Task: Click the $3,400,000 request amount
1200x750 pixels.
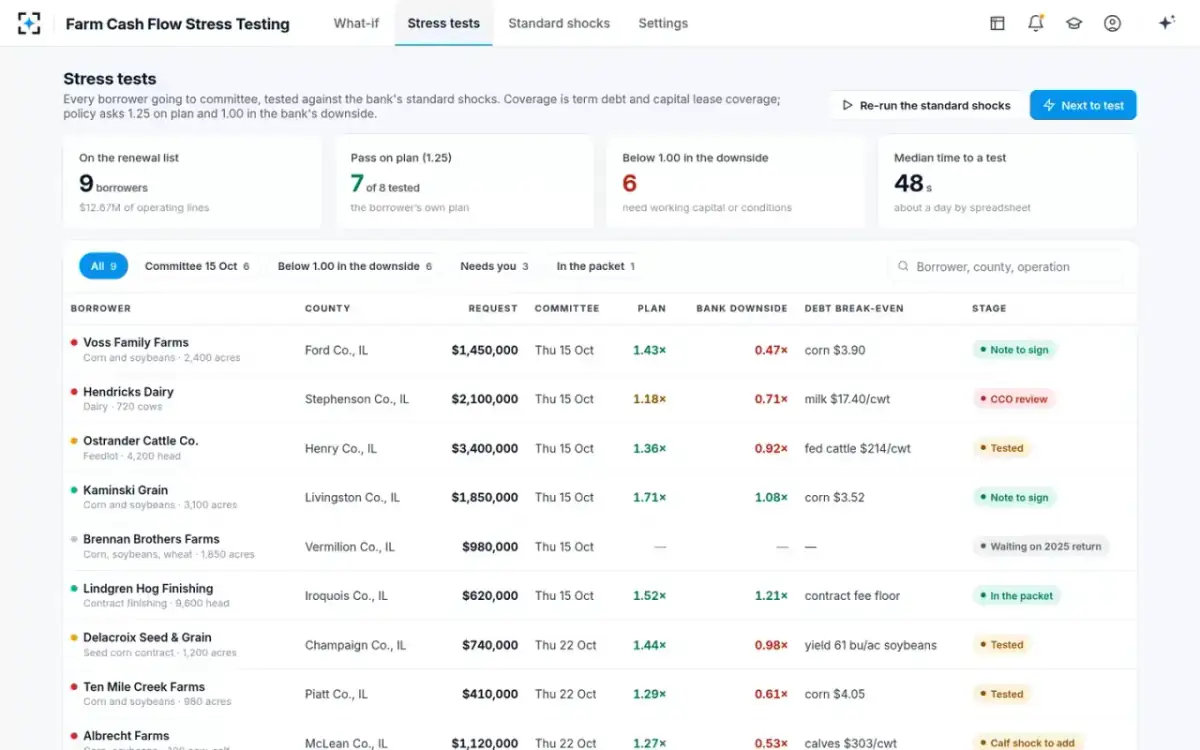Action: pos(485,448)
